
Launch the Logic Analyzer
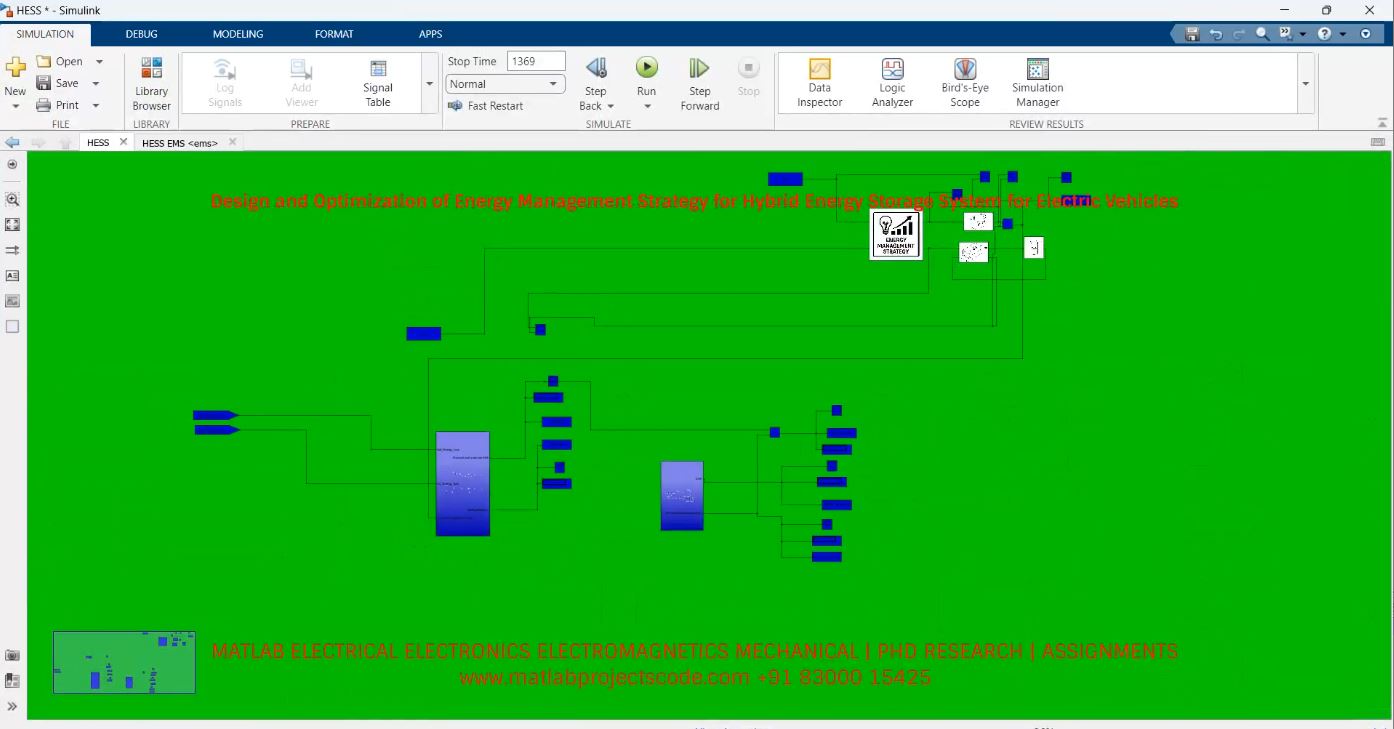pyautogui.click(x=891, y=83)
